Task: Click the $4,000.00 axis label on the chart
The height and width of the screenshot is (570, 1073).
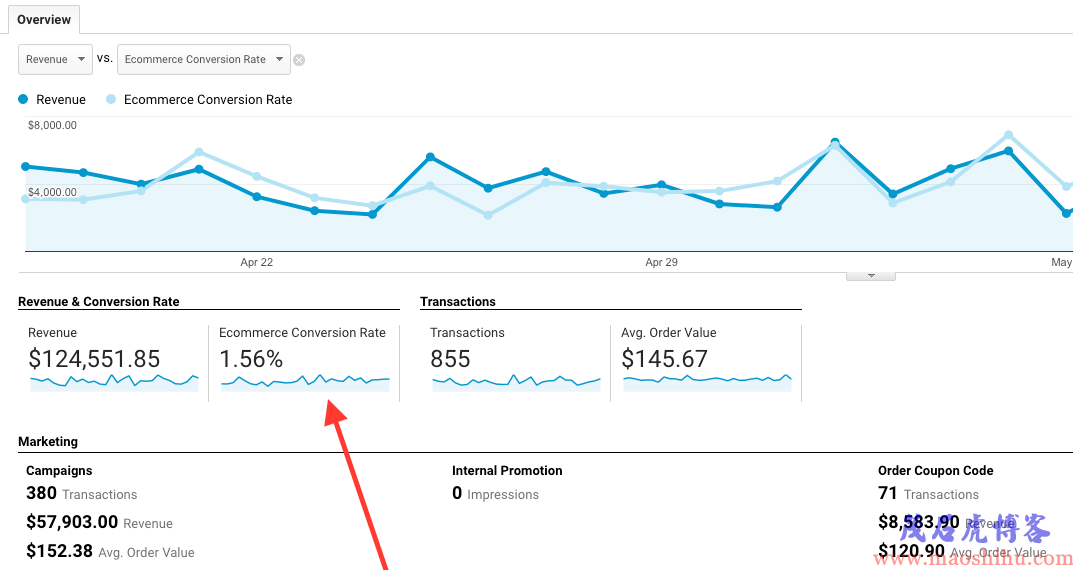Action: click(52, 192)
